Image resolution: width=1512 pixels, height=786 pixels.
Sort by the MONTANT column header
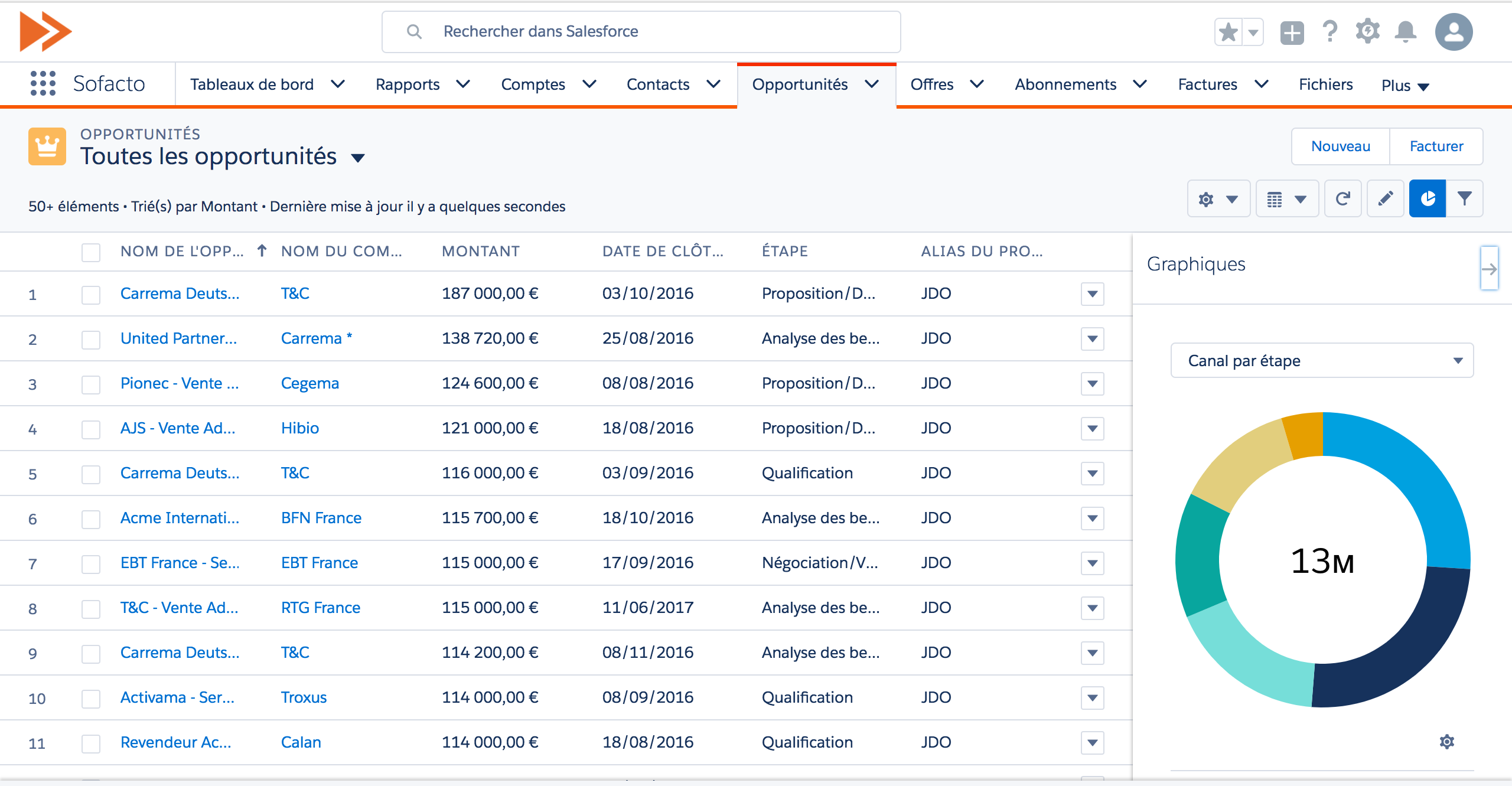tap(481, 252)
